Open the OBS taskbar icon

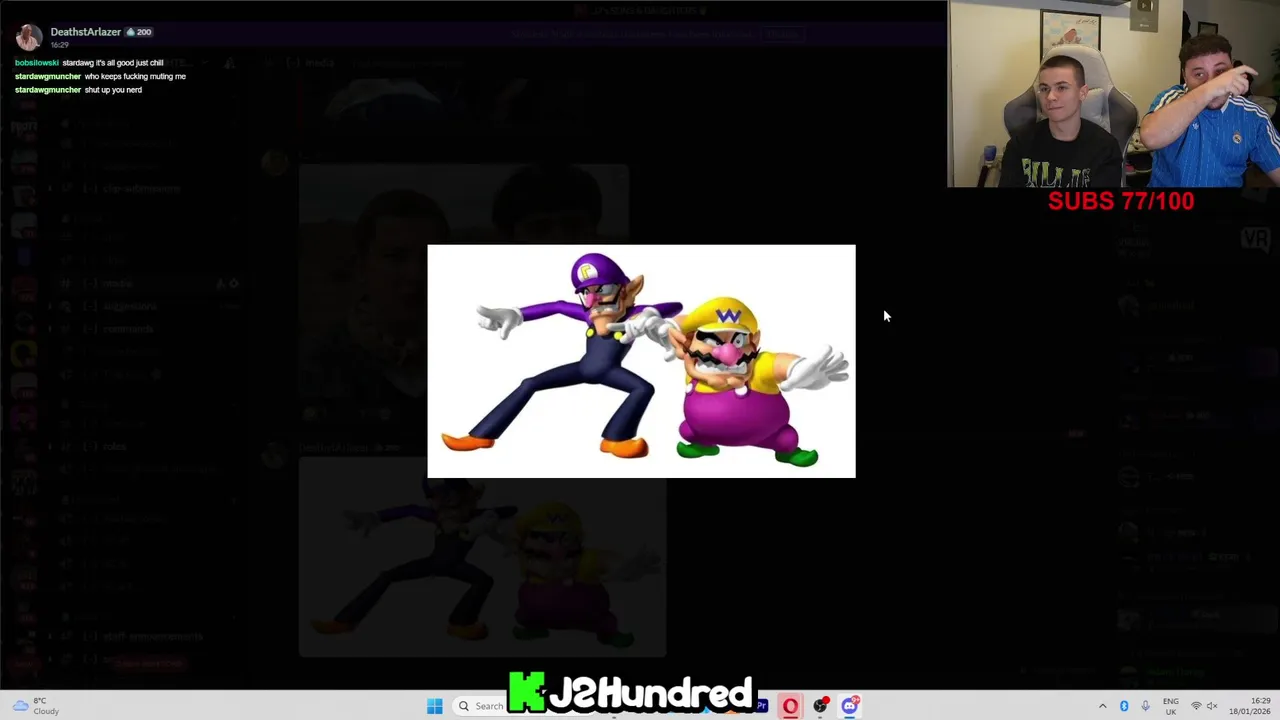coord(820,706)
